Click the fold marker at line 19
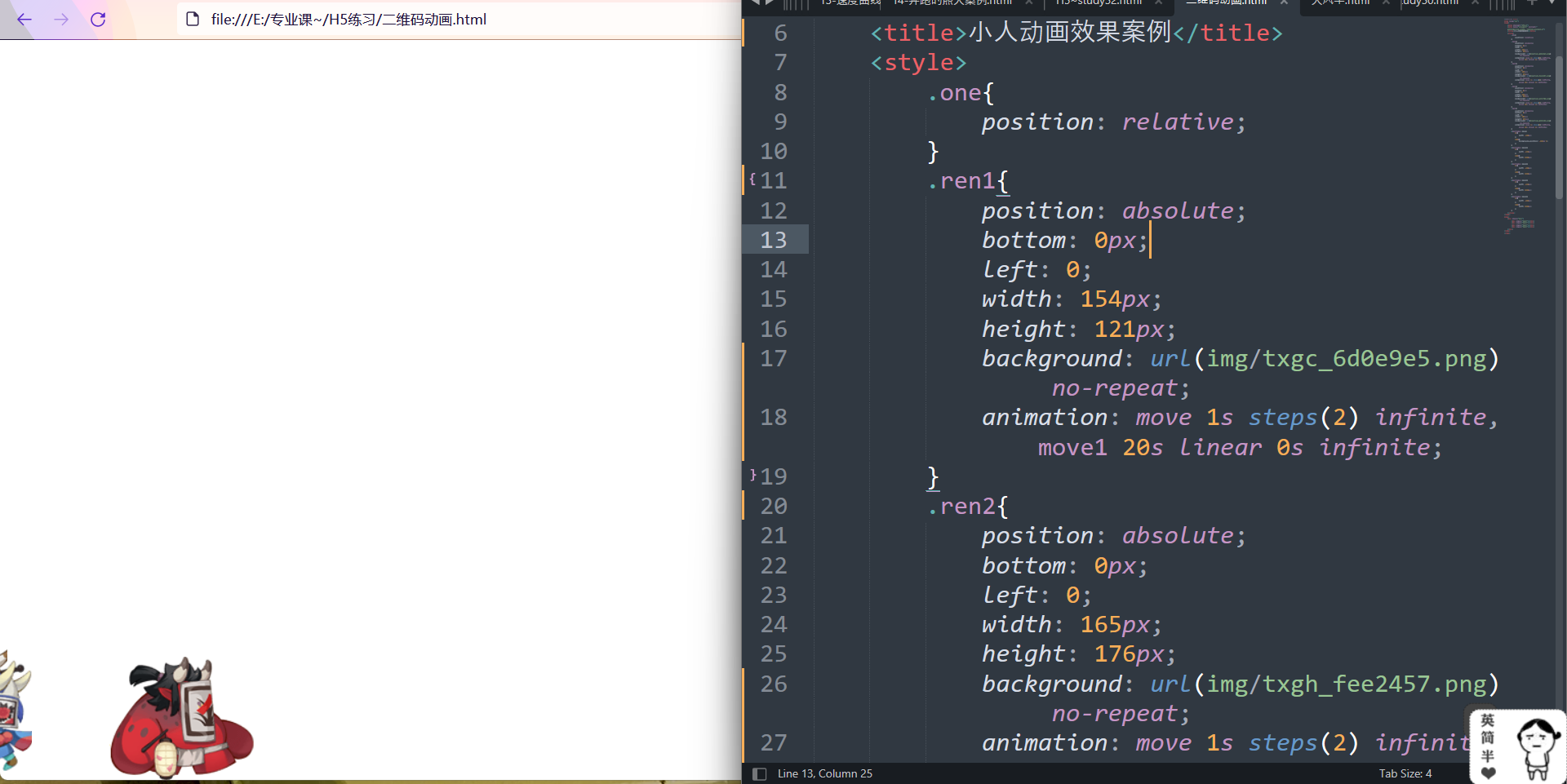 tap(752, 475)
